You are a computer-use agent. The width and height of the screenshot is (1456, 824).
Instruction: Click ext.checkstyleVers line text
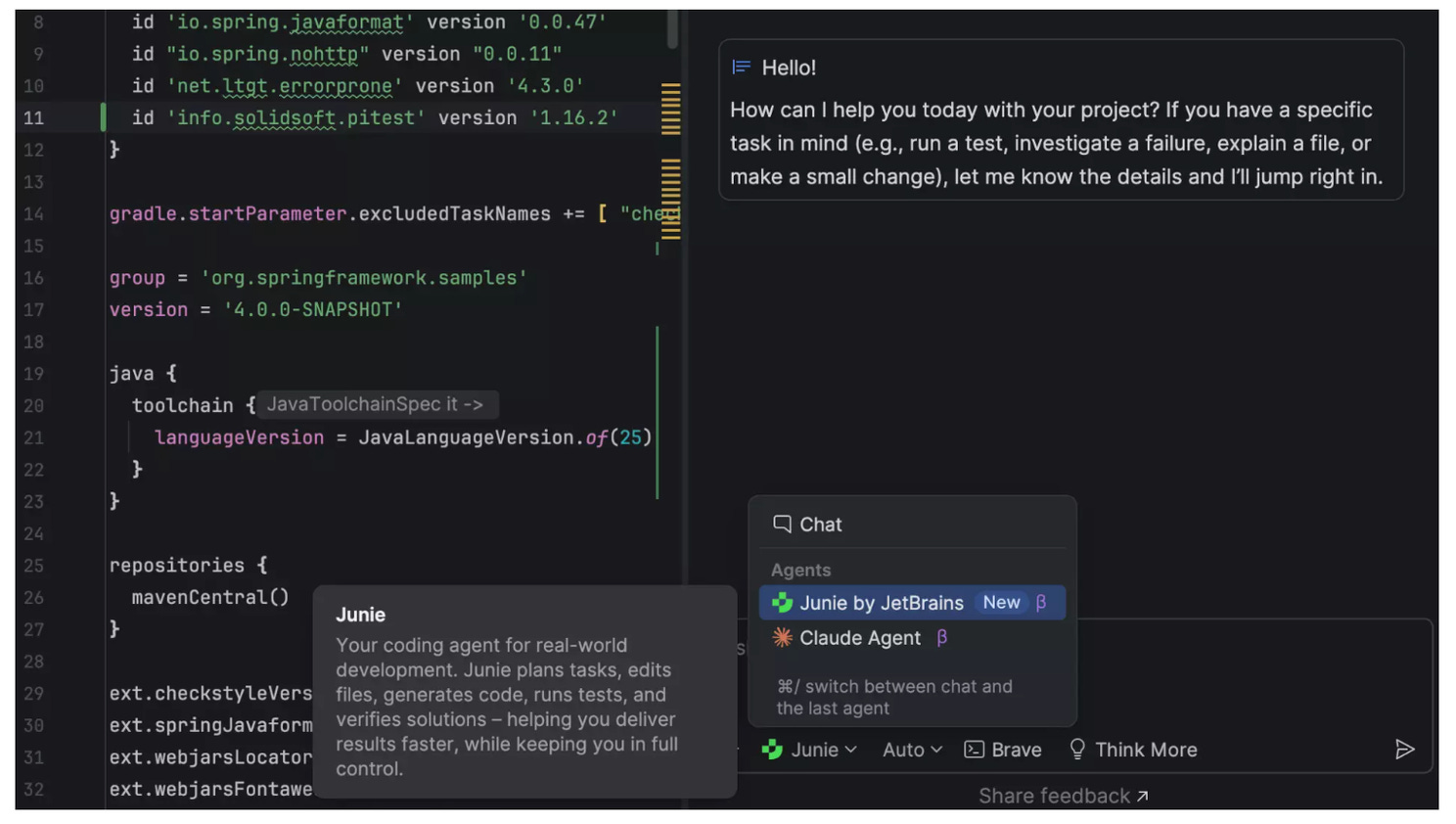pos(210,693)
